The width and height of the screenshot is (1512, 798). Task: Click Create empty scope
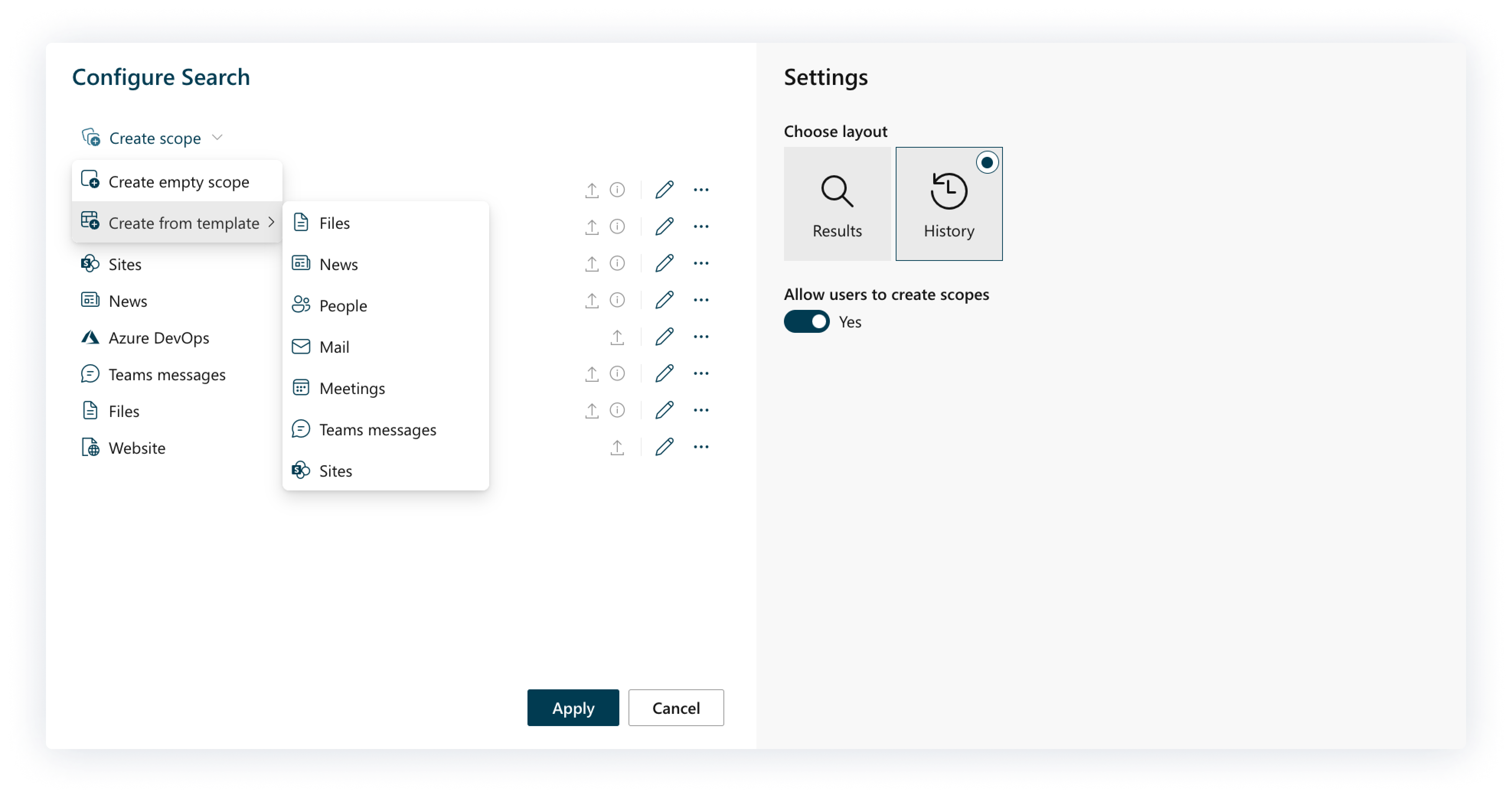tap(178, 182)
